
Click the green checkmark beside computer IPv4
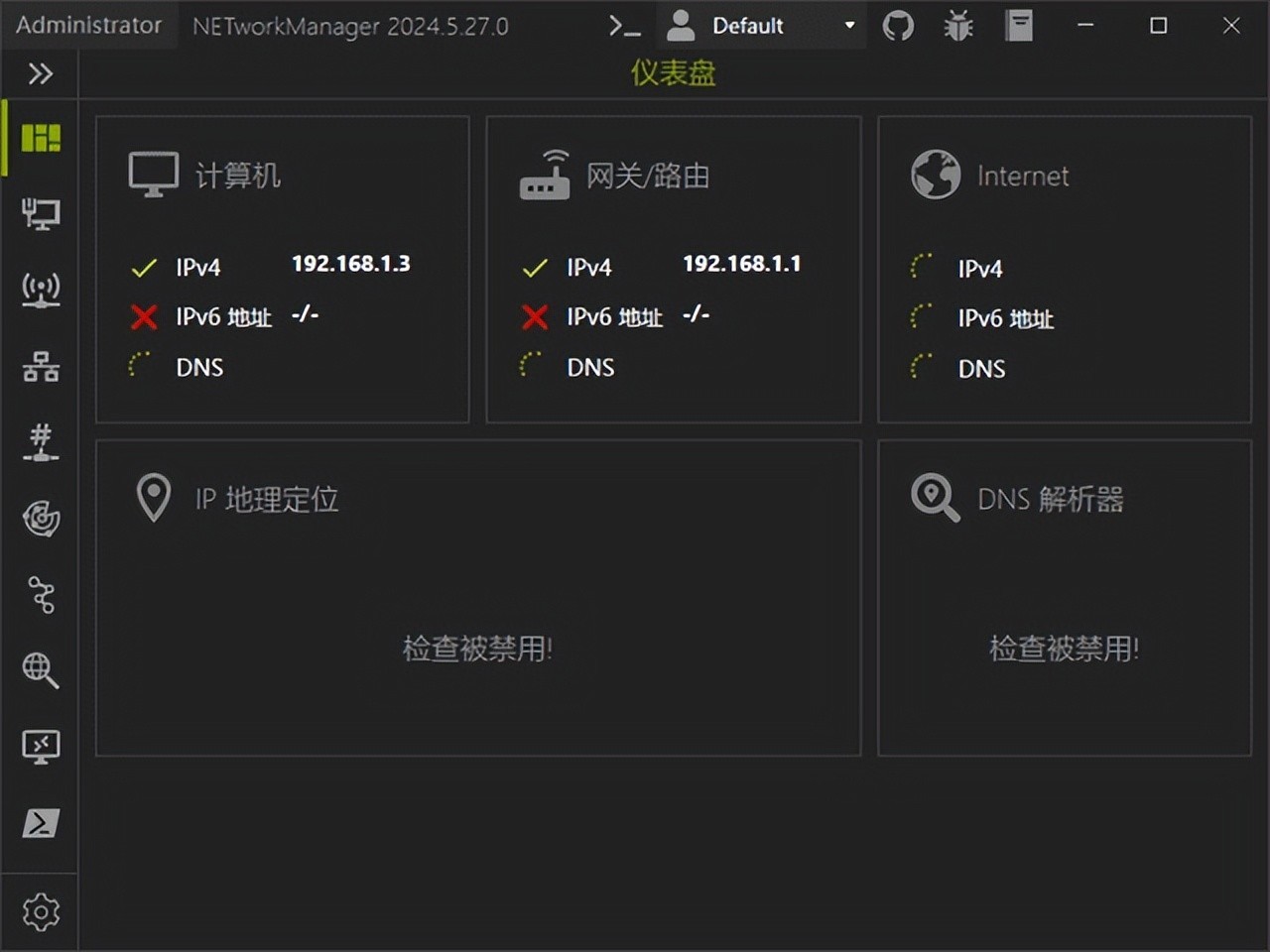tap(144, 268)
